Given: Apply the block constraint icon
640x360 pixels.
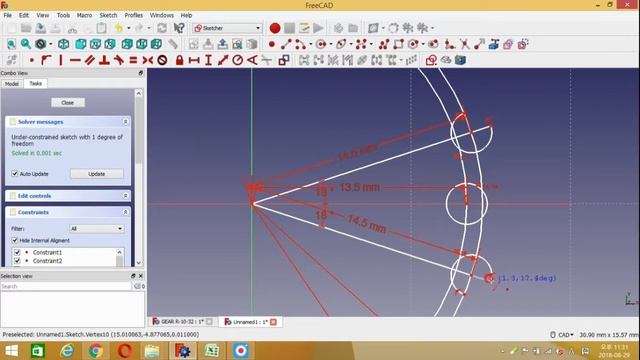Looking at the screenshot, I should click(162, 60).
